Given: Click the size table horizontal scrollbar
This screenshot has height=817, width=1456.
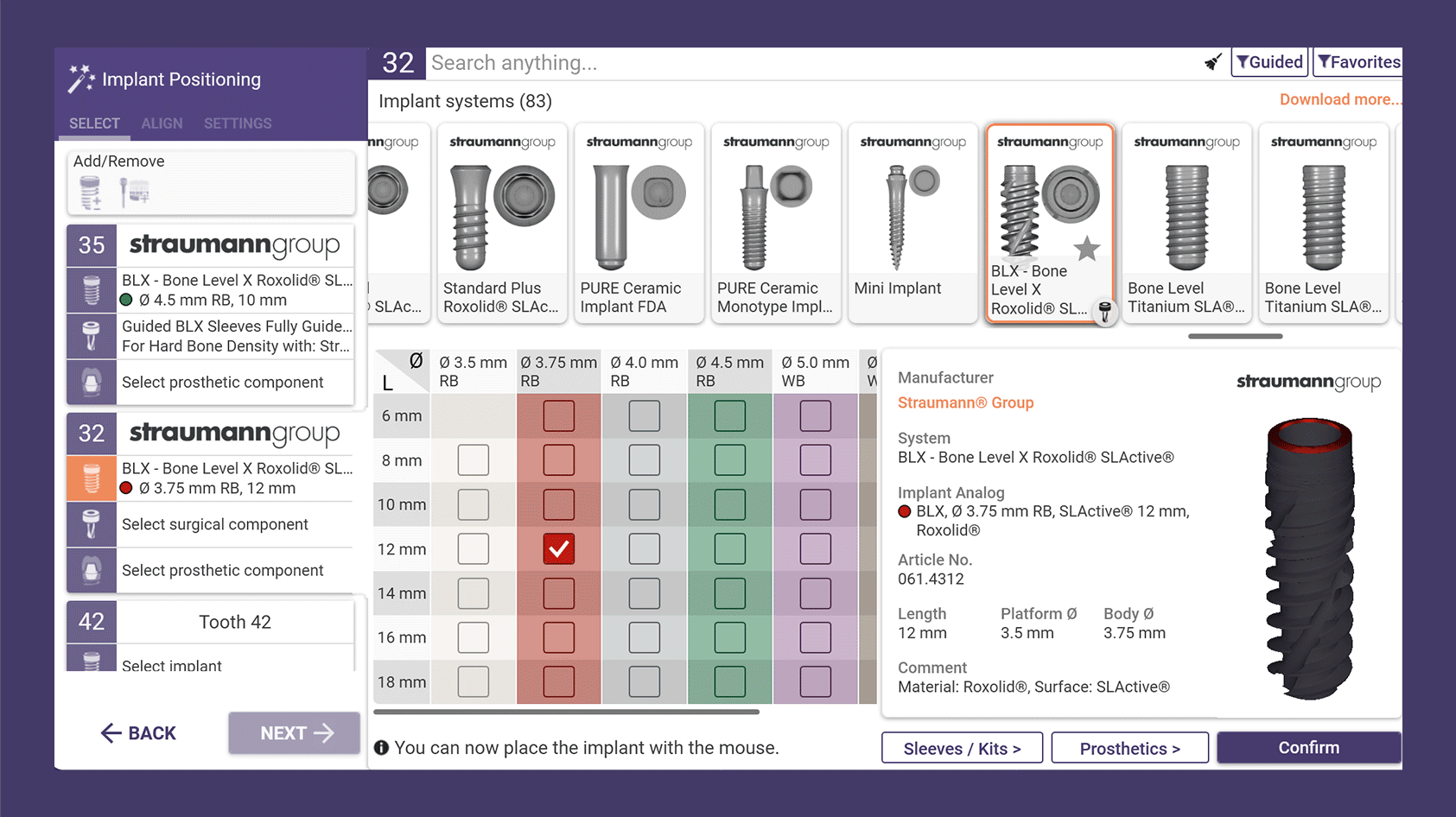Looking at the screenshot, I should (x=566, y=712).
